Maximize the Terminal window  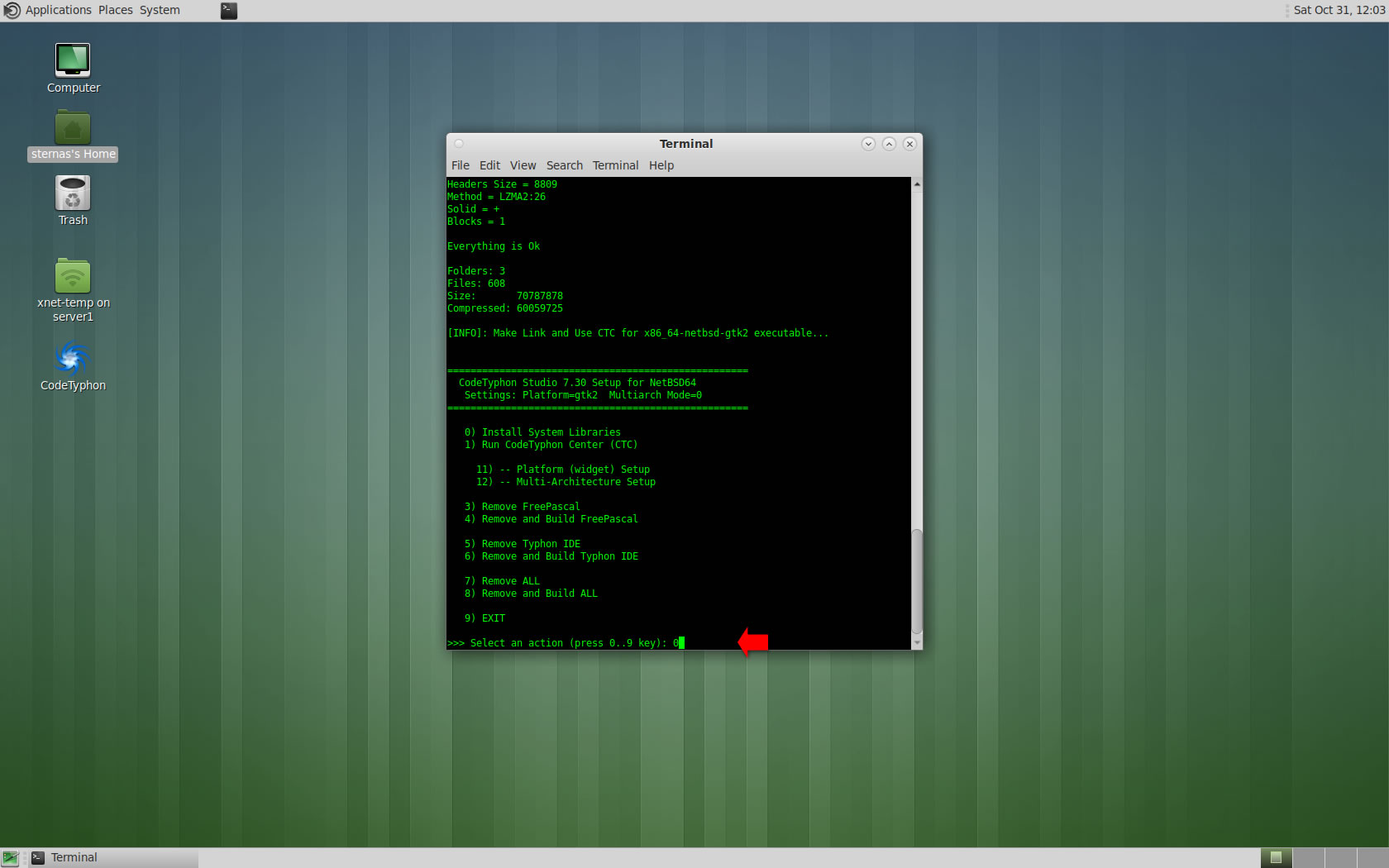[x=889, y=144]
